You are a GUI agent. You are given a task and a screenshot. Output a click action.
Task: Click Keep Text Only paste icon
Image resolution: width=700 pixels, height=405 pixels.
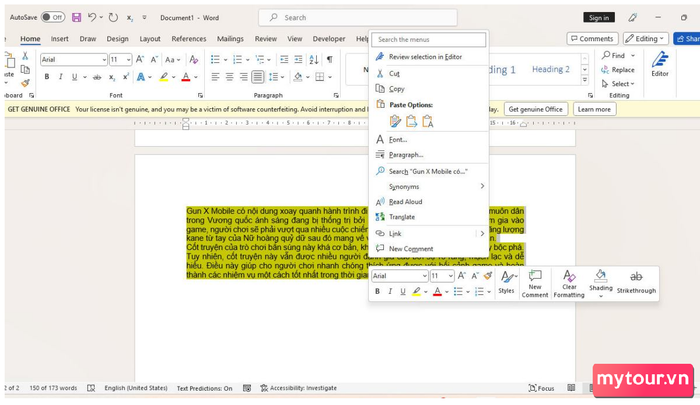(x=428, y=121)
